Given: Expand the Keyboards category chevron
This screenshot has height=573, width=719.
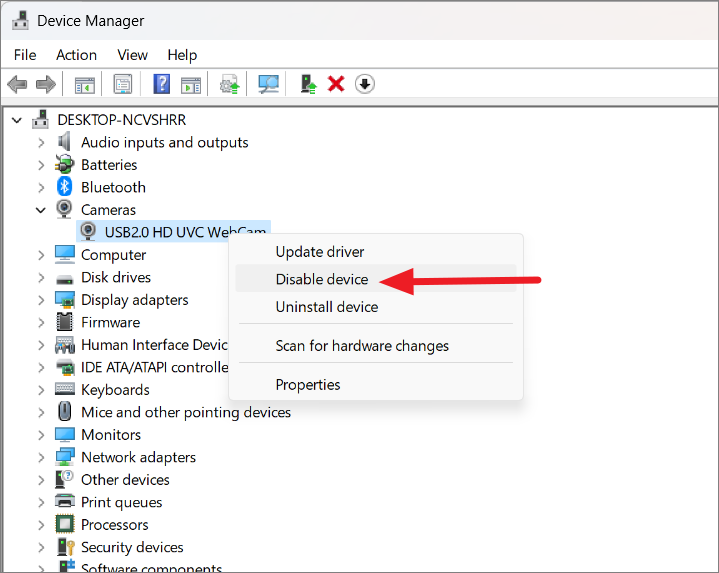Looking at the screenshot, I should pyautogui.click(x=41, y=390).
